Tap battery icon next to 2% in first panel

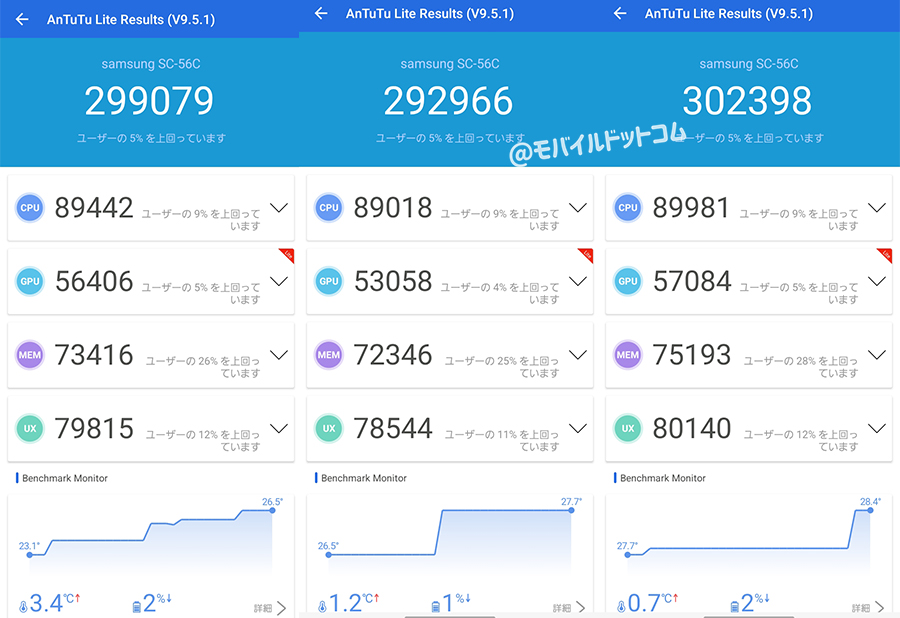coord(137,607)
